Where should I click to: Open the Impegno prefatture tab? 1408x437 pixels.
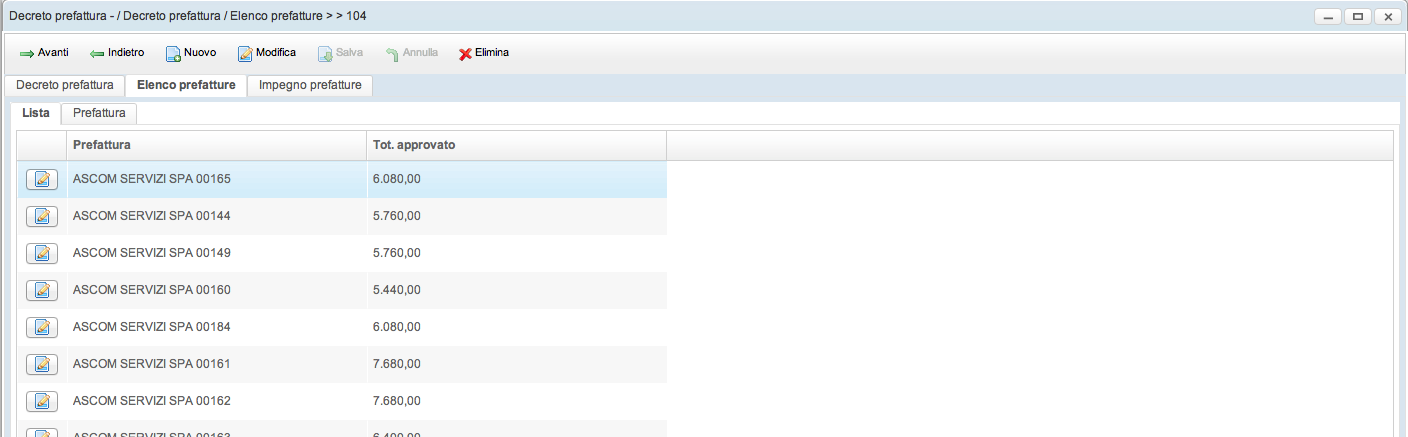pos(310,86)
